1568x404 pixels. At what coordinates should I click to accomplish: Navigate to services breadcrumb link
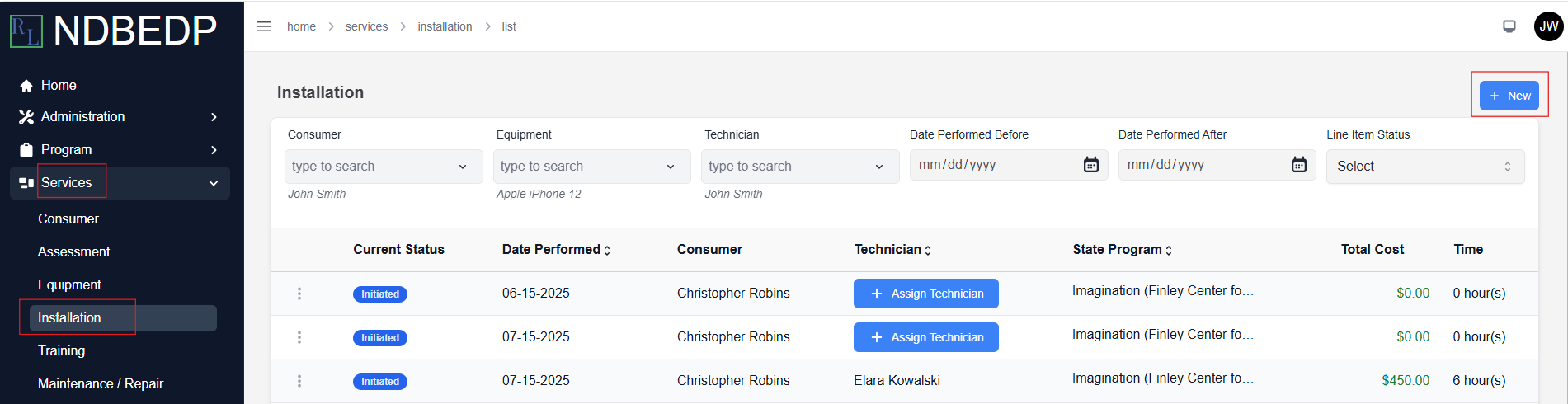pos(366,26)
